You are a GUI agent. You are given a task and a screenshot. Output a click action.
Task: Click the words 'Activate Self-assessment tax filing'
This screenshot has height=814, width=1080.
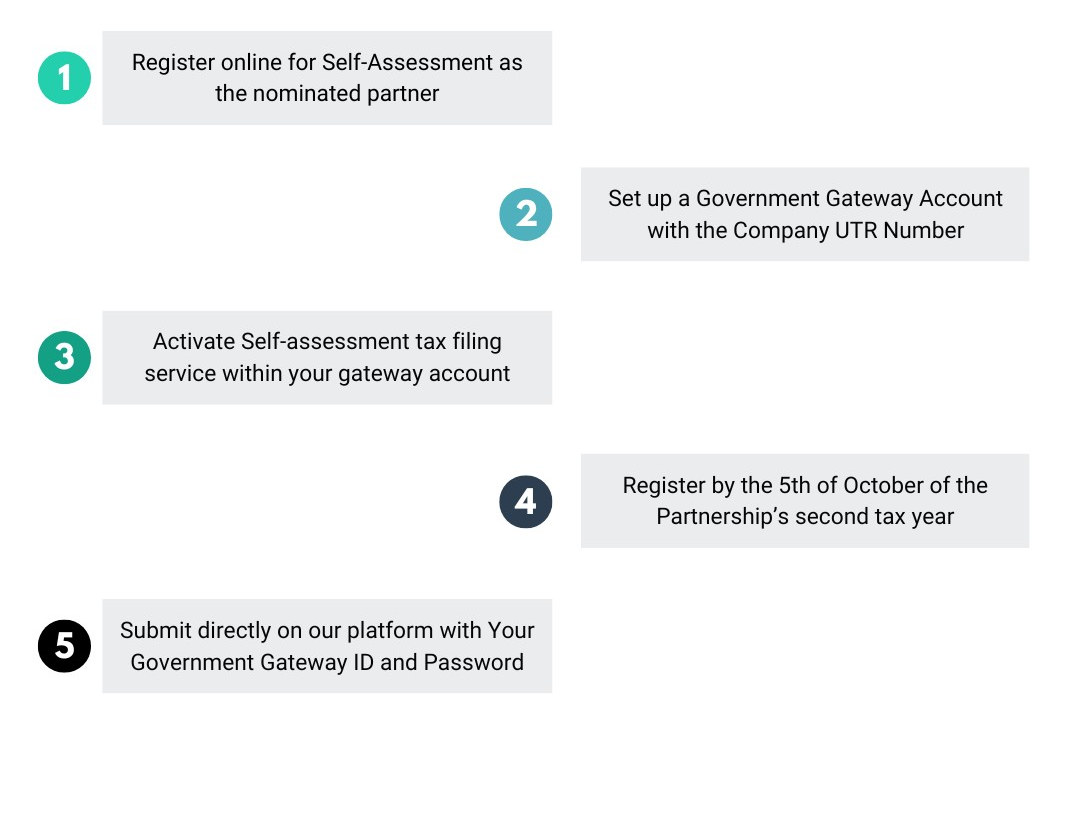click(327, 342)
